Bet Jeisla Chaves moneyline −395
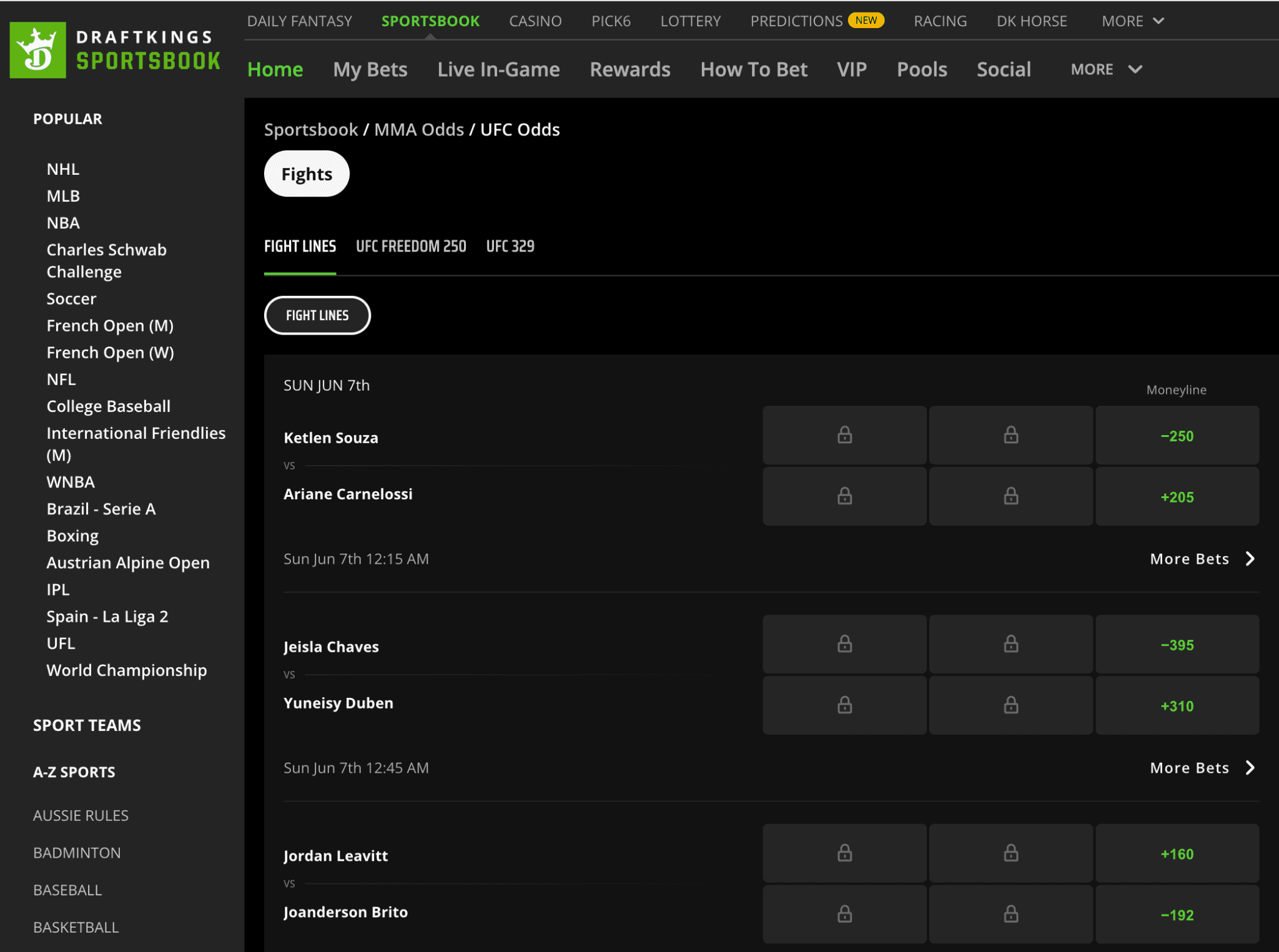This screenshot has height=952, width=1279. 1177,644
